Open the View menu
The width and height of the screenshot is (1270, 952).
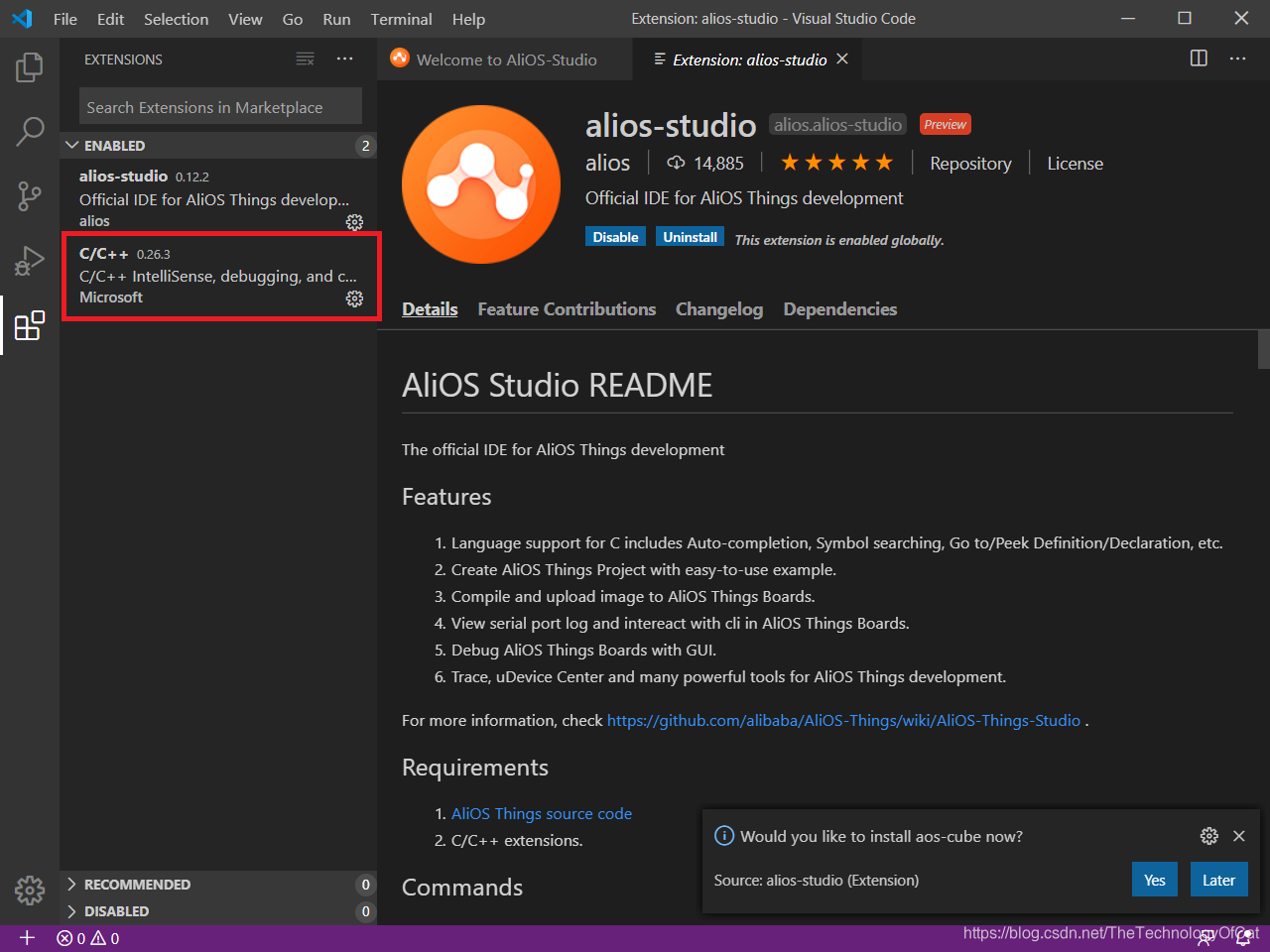click(x=245, y=19)
